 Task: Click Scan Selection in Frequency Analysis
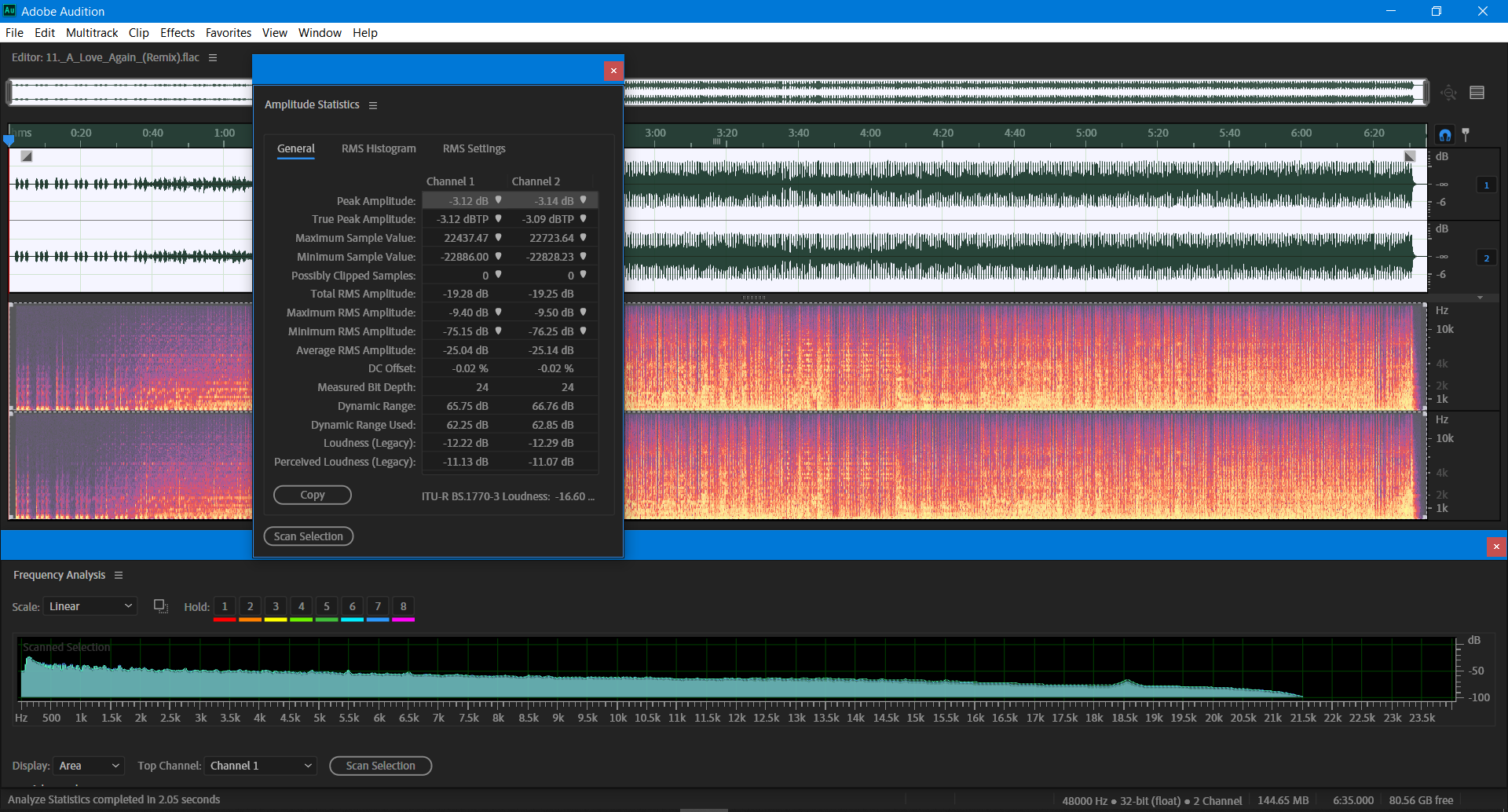[380, 766]
